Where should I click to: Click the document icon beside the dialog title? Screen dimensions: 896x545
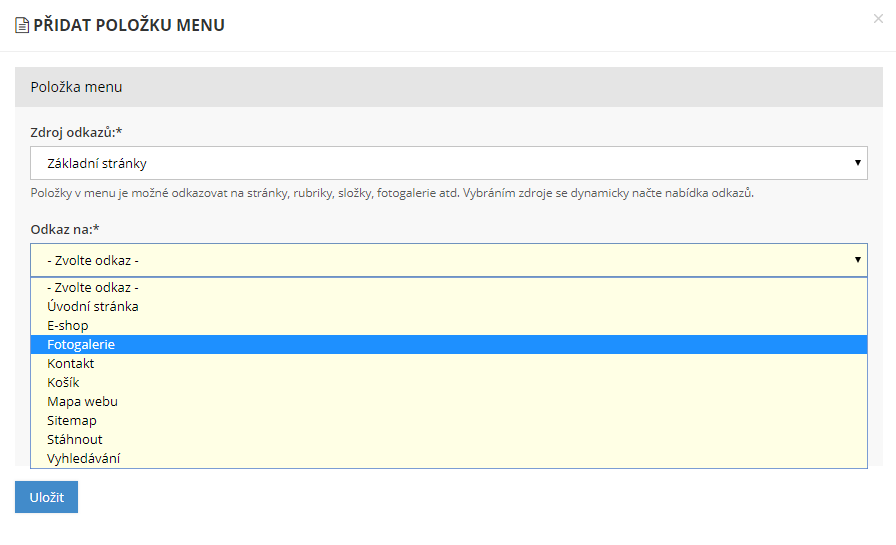pyautogui.click(x=22, y=26)
